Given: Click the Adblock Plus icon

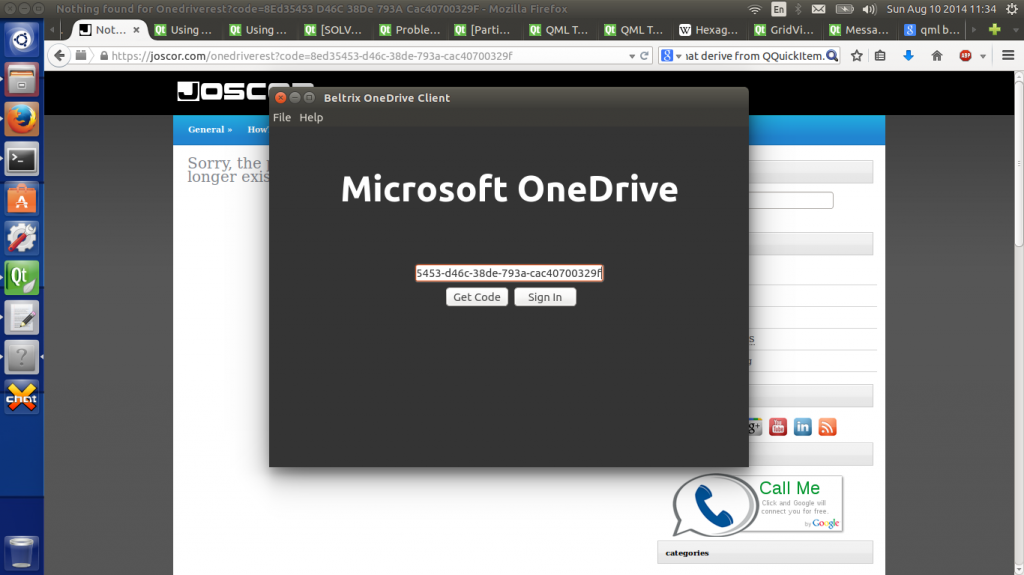Looking at the screenshot, I should coord(966,56).
